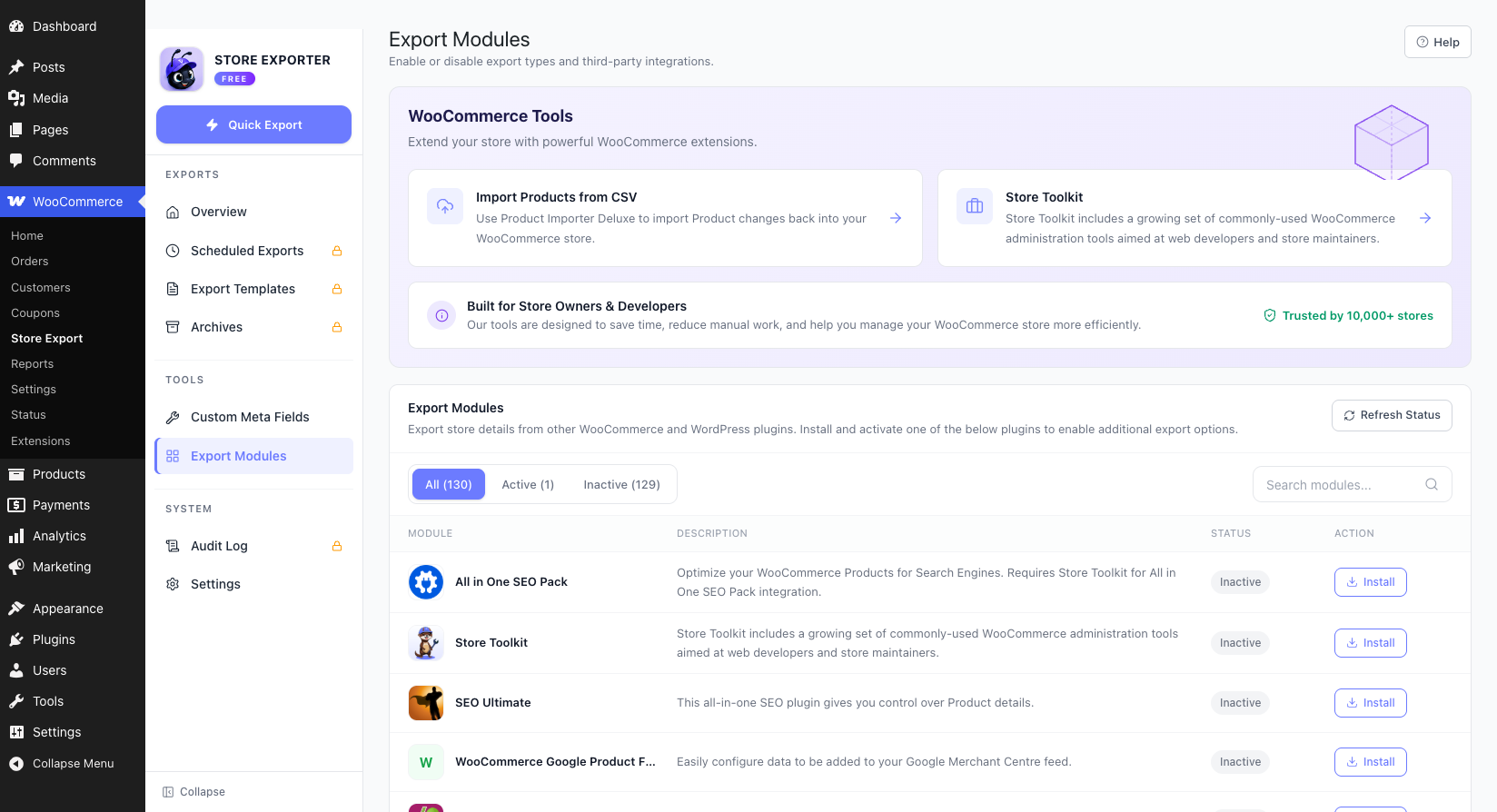Viewport: 1497px width, 812px height.
Task: Click the FREE badge under Store Exporter
Action: click(234, 79)
